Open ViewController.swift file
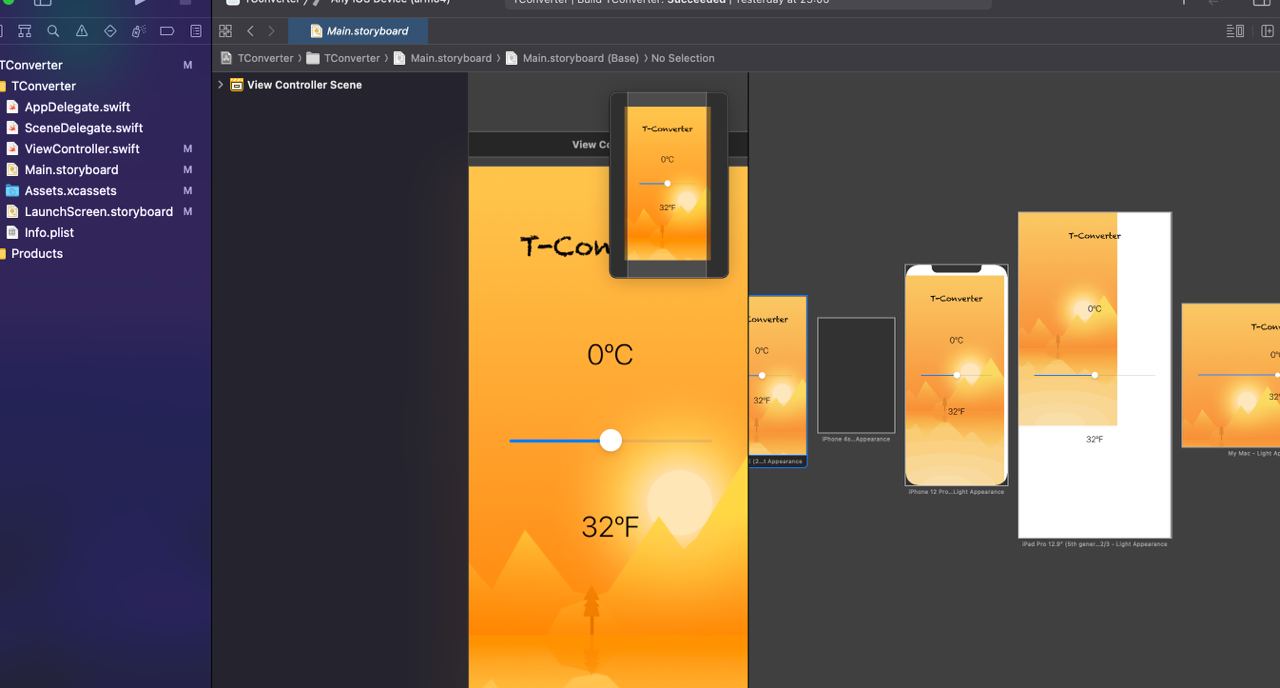Image resolution: width=1280 pixels, height=688 pixels. [82, 149]
